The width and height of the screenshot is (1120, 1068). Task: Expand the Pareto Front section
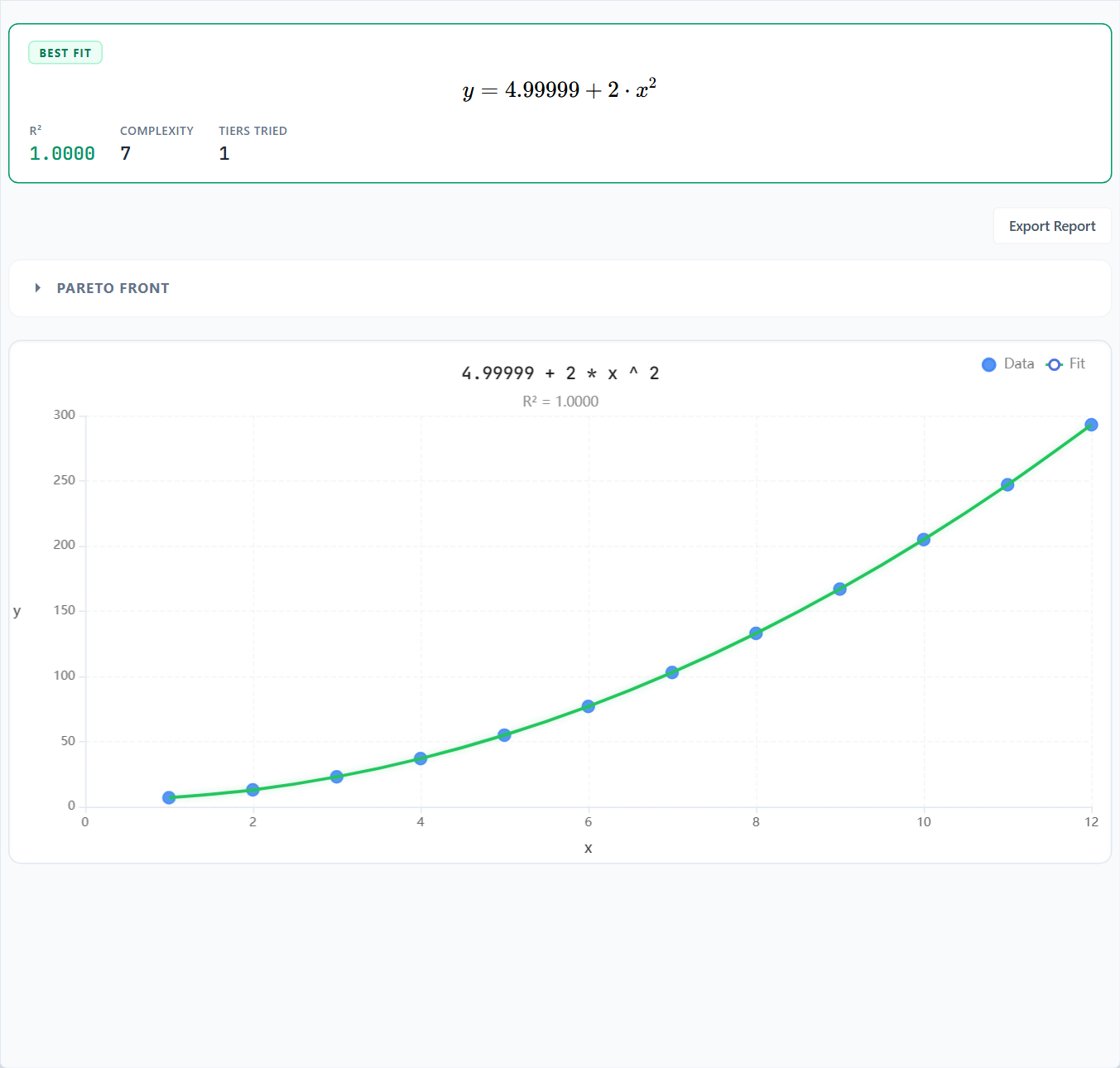point(560,288)
